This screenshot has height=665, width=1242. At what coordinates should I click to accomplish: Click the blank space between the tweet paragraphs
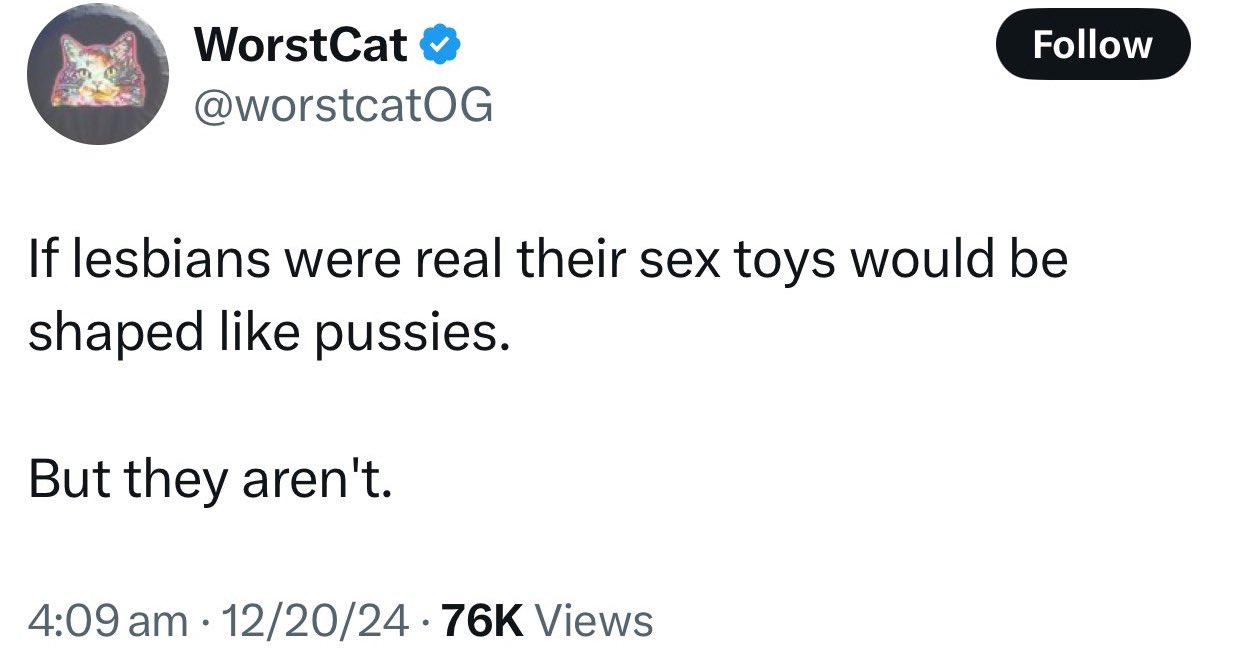pyautogui.click(x=548, y=408)
